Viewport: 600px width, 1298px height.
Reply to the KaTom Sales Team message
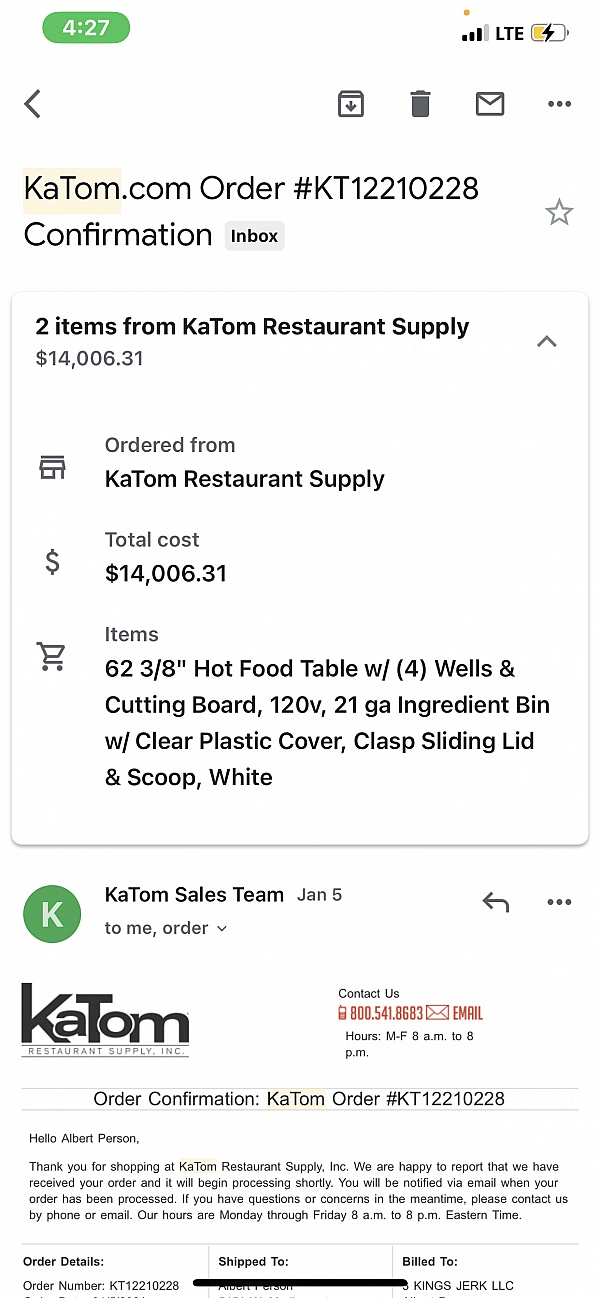coord(495,902)
